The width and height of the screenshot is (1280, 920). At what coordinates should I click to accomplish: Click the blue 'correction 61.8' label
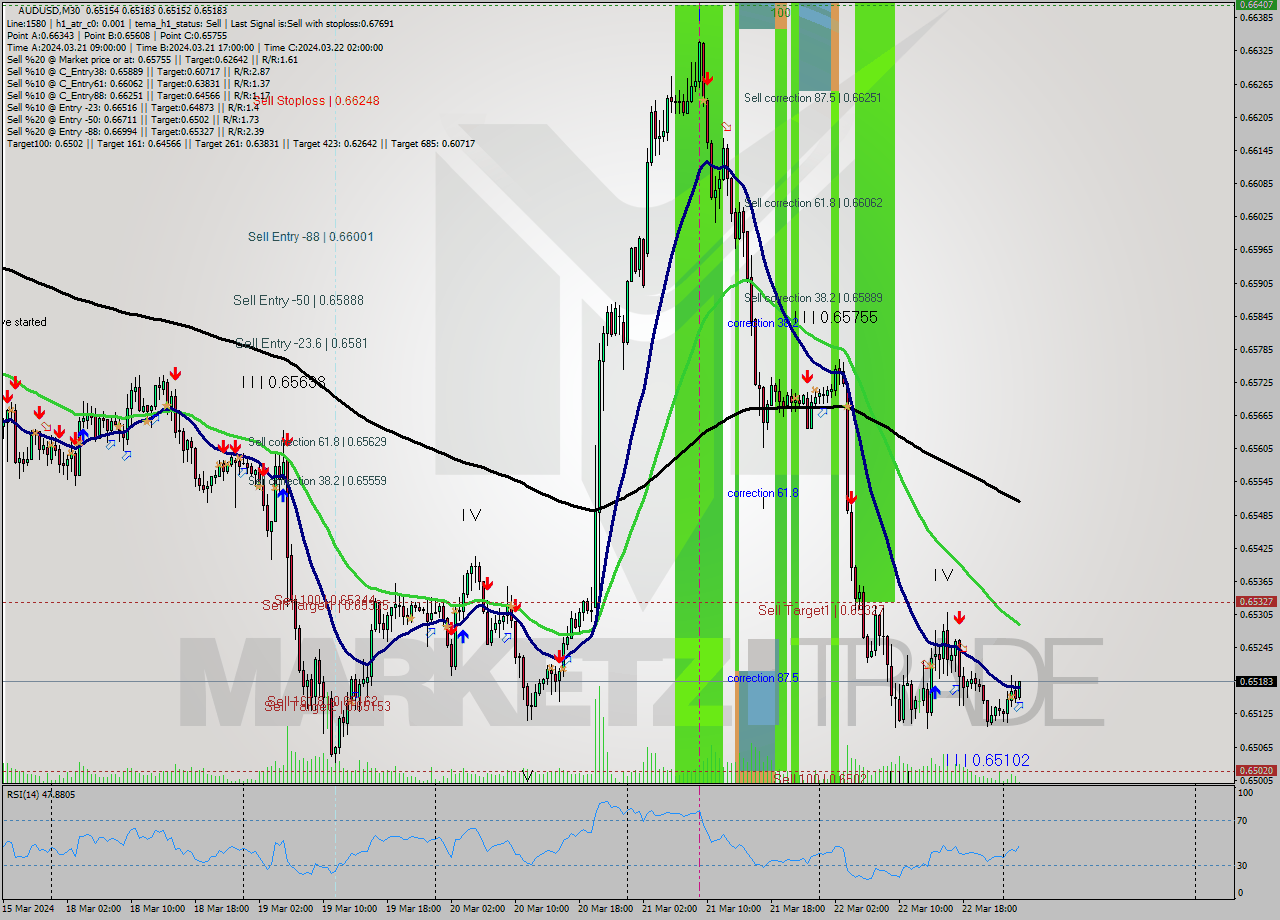763,493
